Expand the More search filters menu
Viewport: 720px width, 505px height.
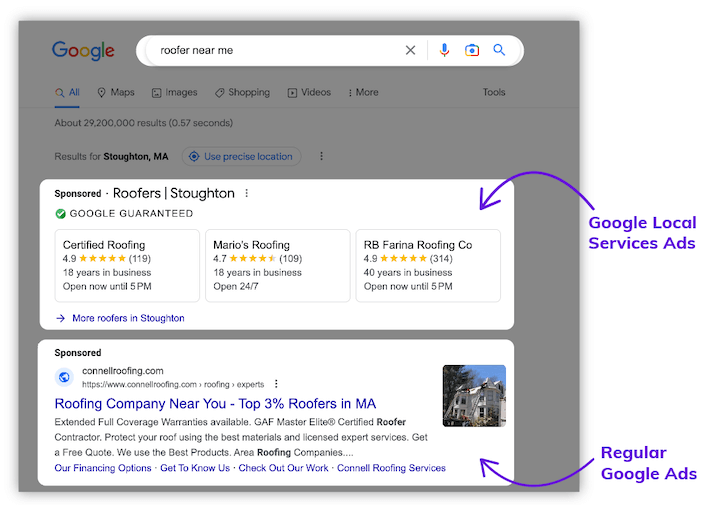coord(362,92)
